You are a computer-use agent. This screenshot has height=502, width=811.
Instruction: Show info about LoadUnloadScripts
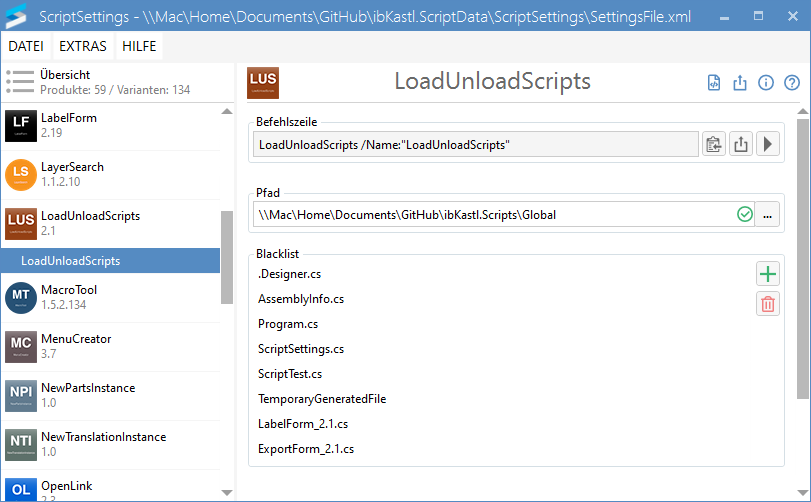(x=766, y=83)
